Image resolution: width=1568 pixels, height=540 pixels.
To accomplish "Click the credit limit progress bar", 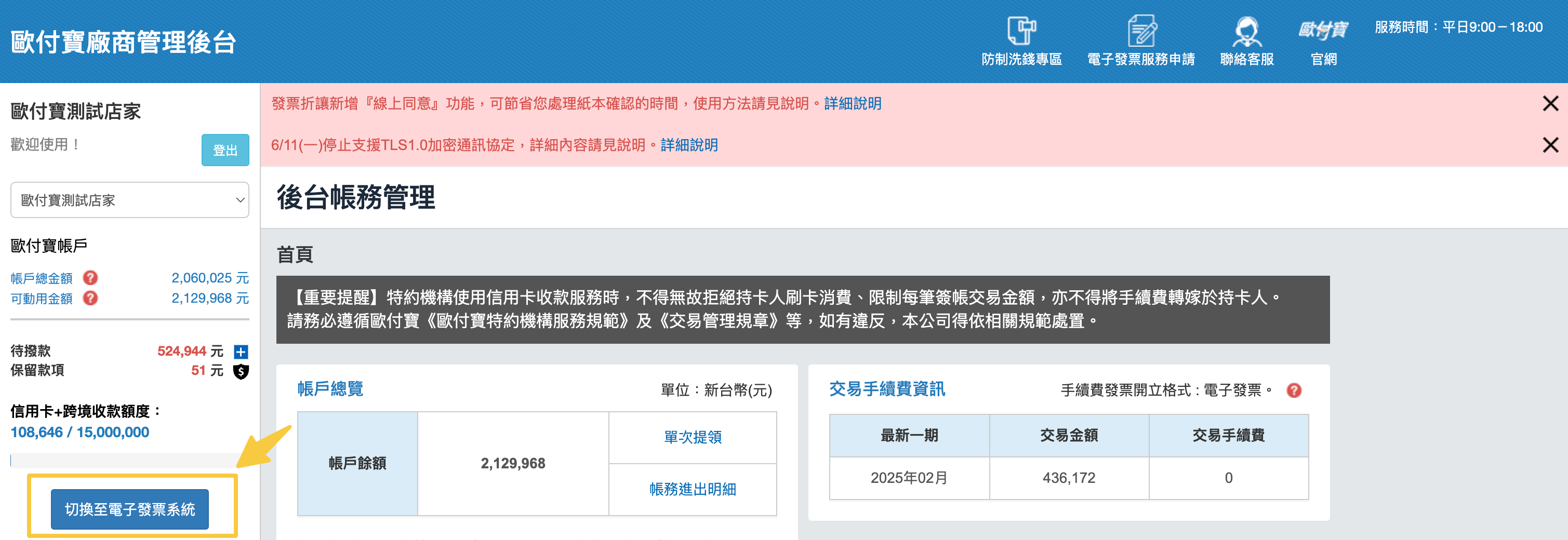I will tap(130, 461).
